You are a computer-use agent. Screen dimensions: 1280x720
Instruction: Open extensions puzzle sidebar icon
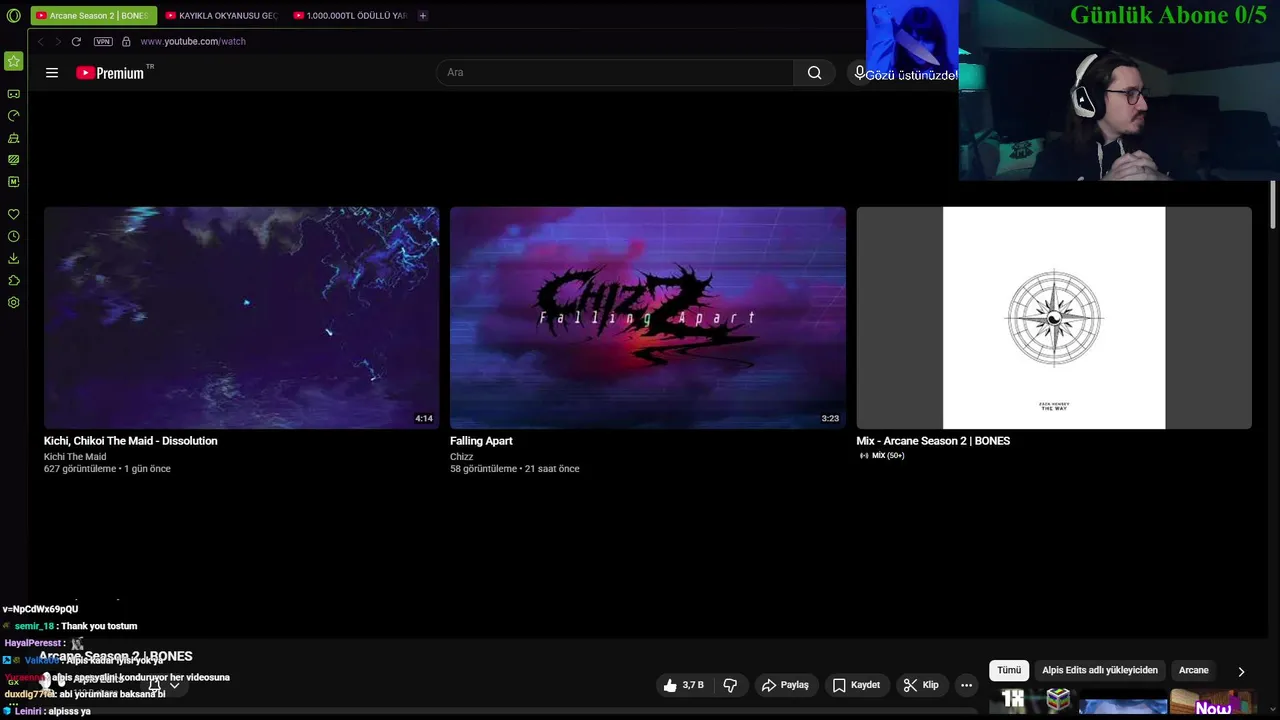[x=13, y=281]
